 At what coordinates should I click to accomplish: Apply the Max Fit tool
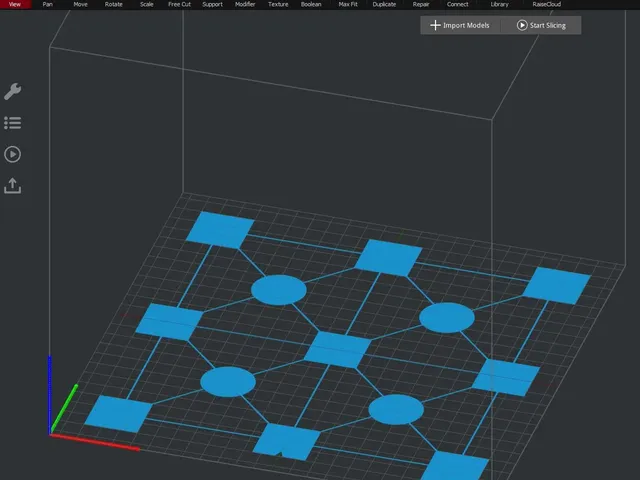pyautogui.click(x=348, y=4)
